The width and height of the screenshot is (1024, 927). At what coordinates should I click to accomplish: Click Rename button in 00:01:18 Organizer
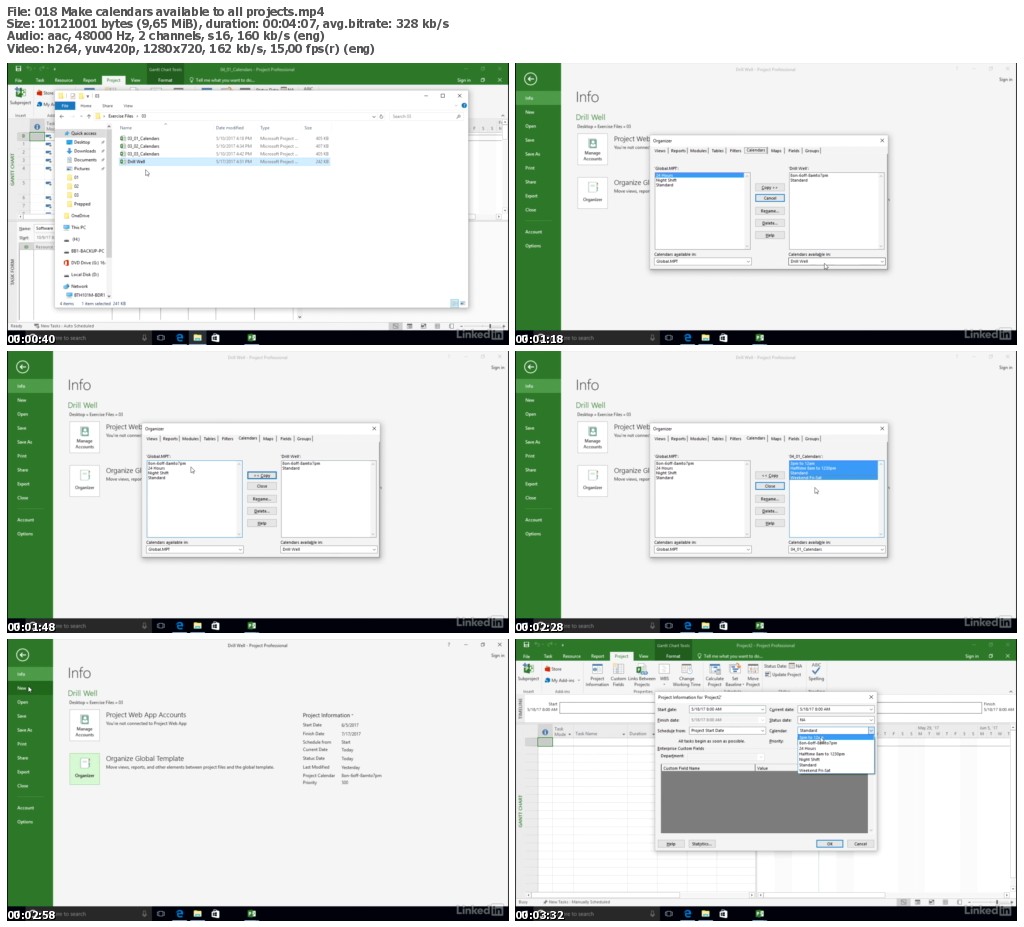tap(770, 211)
